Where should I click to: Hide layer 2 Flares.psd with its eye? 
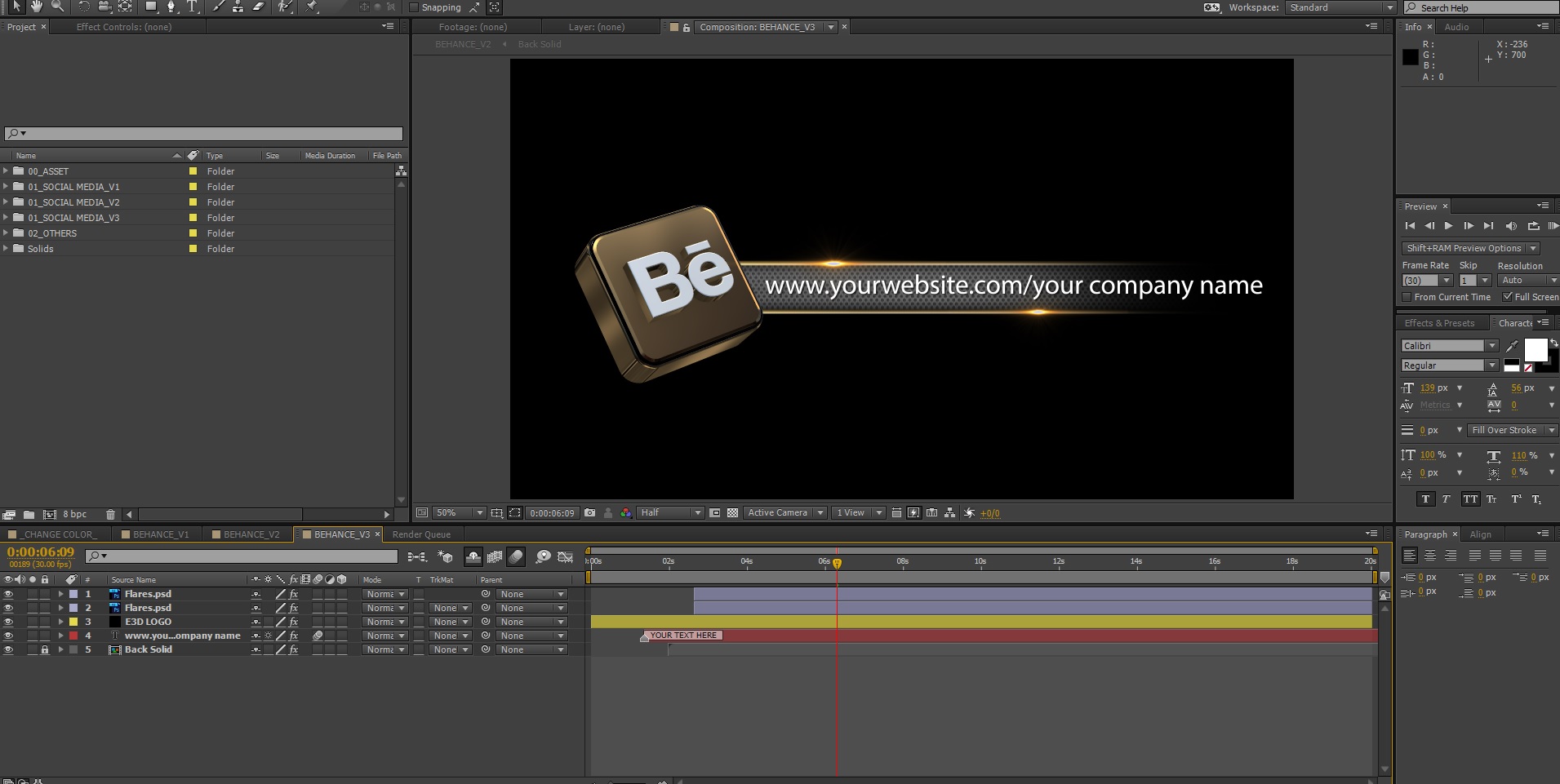[x=9, y=609]
